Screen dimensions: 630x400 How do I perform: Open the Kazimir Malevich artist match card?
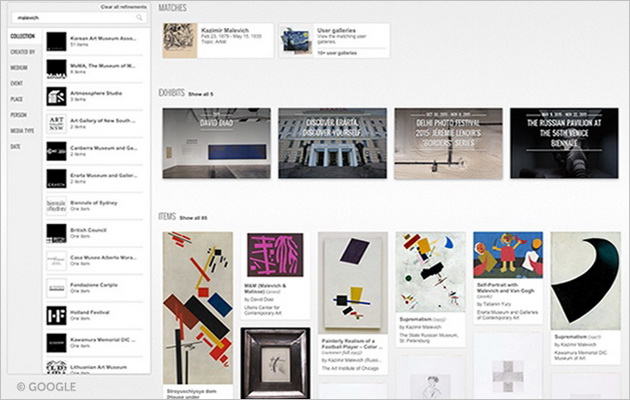point(218,41)
